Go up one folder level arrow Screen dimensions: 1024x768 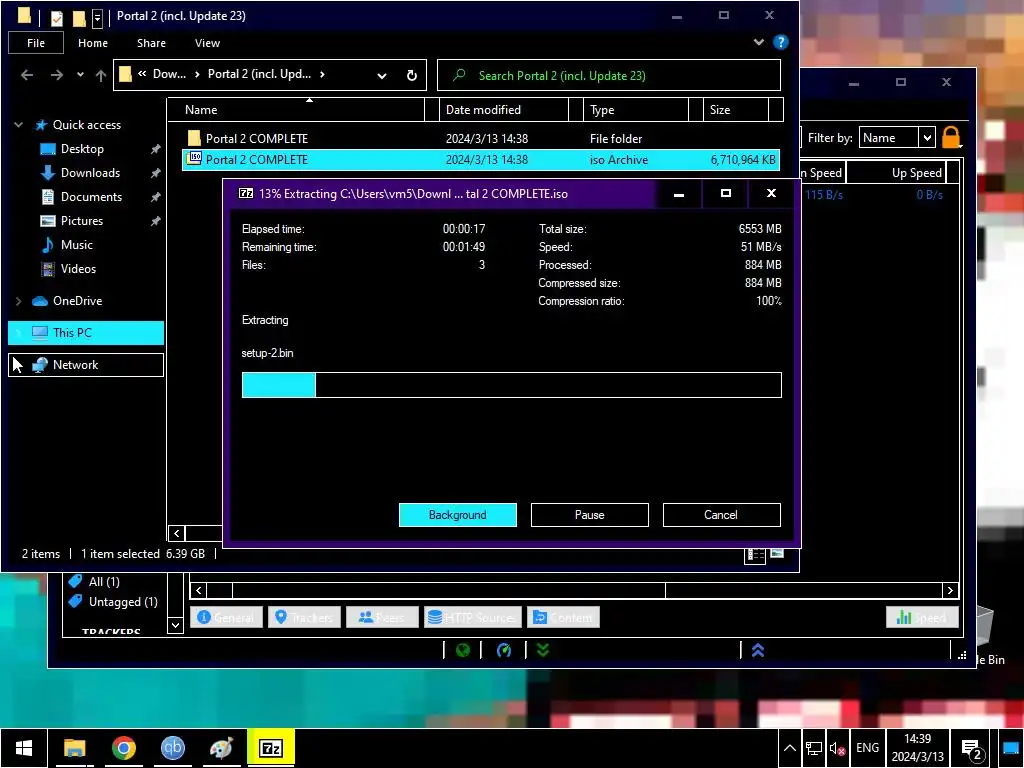point(101,75)
